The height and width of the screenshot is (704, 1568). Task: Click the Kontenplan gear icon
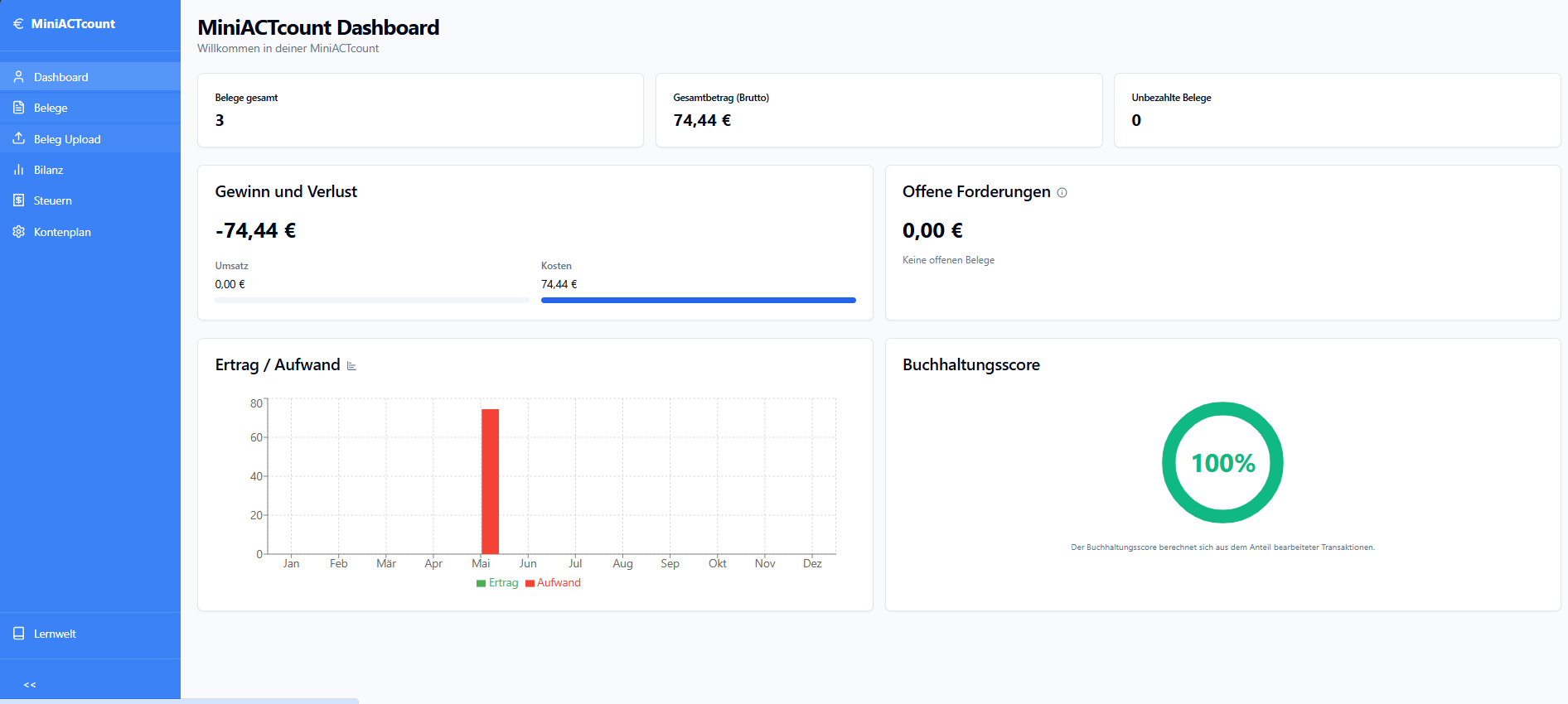point(18,232)
